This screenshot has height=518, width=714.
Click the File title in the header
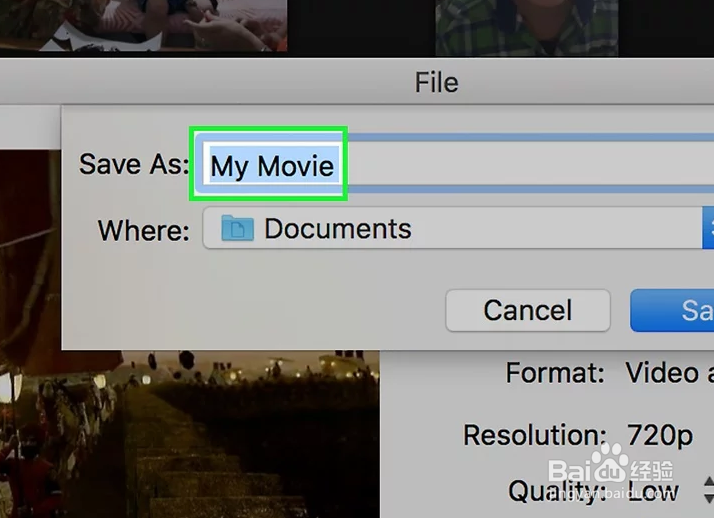tap(436, 83)
